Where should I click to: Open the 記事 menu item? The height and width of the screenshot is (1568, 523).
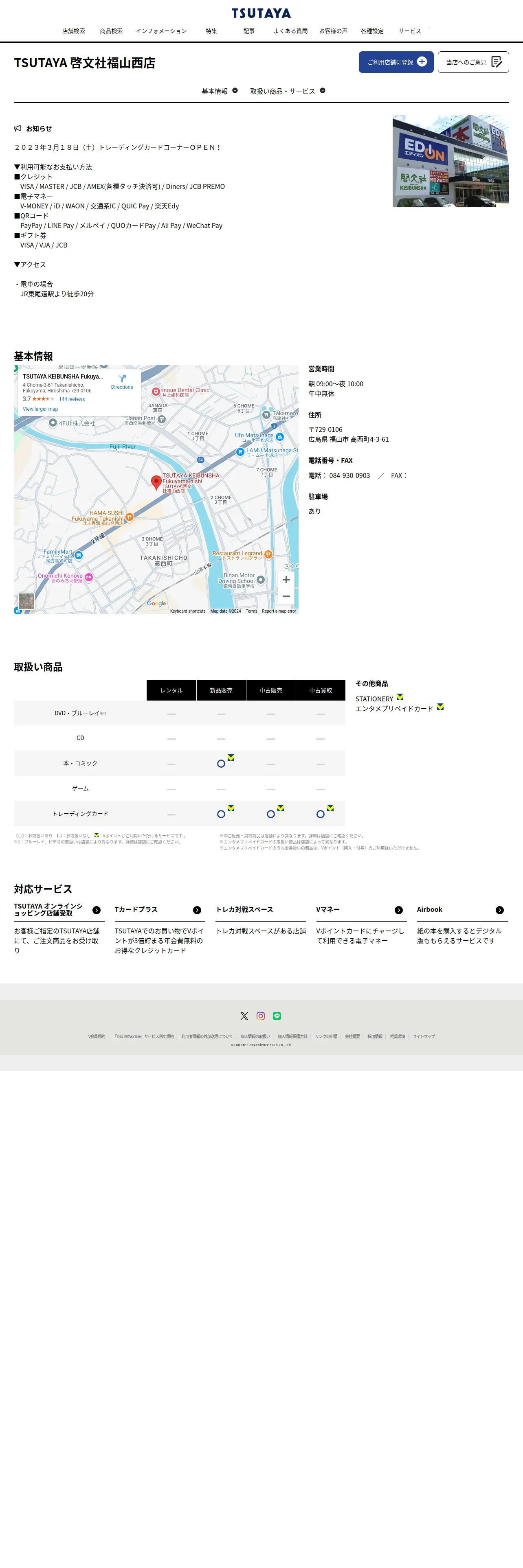(x=249, y=31)
